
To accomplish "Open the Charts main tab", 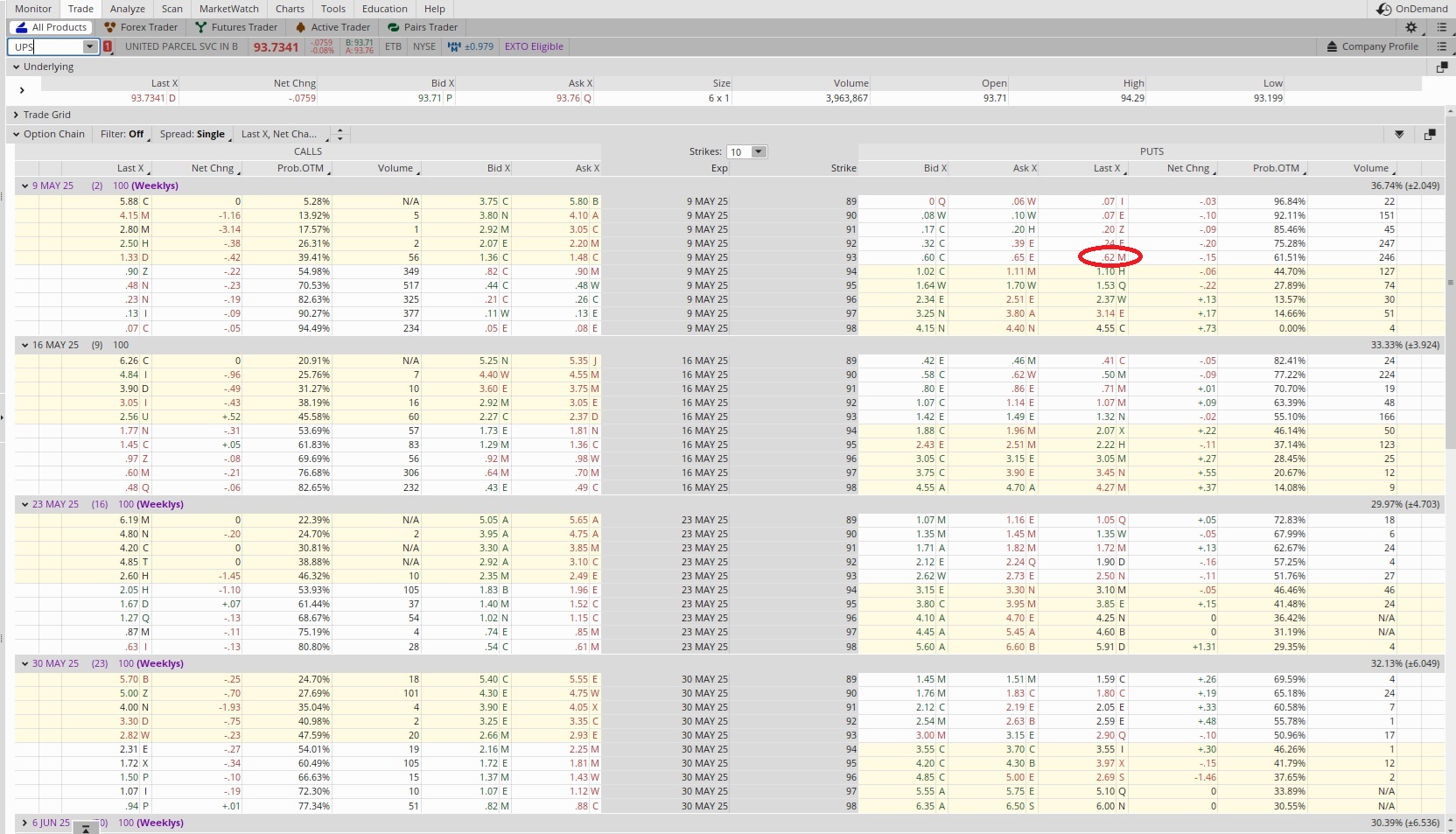I will click(290, 9).
